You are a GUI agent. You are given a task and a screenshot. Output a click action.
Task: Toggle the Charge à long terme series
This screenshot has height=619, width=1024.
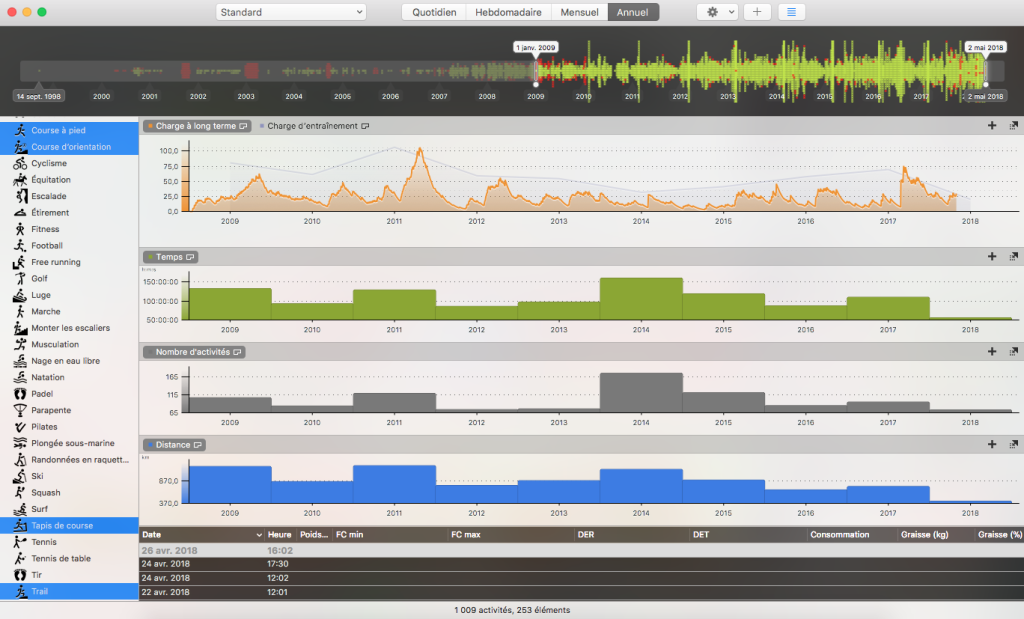click(x=195, y=126)
